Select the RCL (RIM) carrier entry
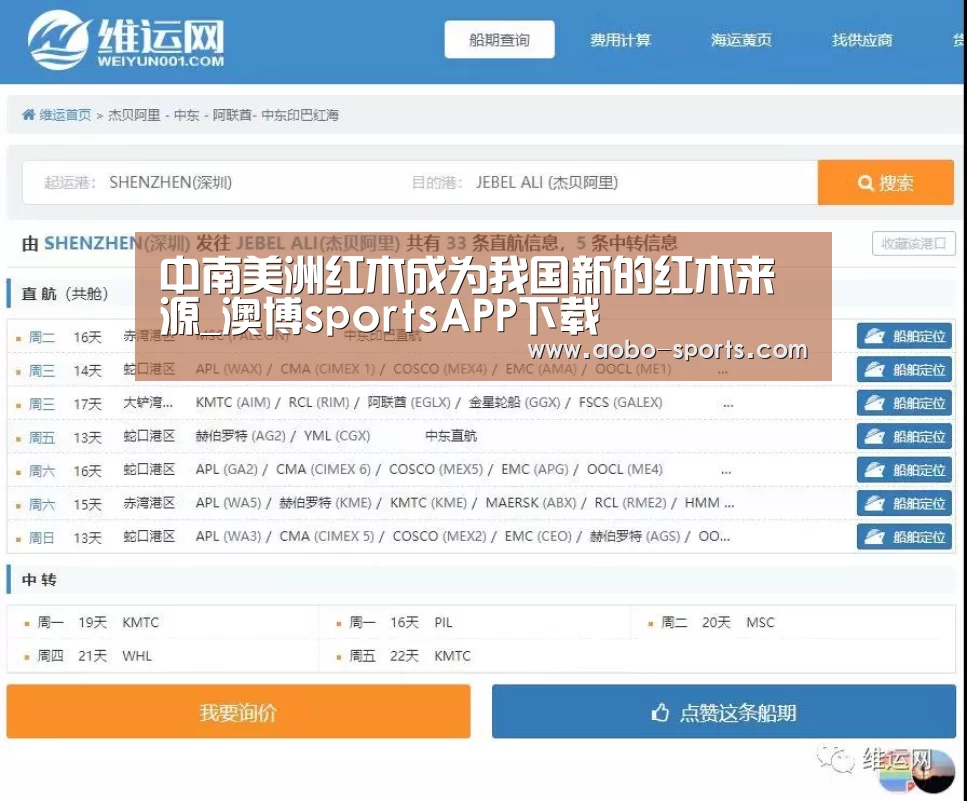Viewport: 967px width, 801px height. 319,403
